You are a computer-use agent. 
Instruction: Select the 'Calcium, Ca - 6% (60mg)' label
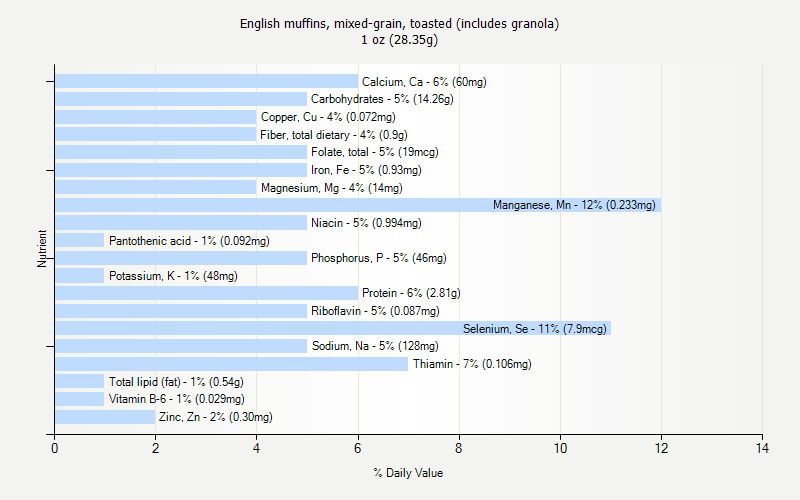coord(424,82)
